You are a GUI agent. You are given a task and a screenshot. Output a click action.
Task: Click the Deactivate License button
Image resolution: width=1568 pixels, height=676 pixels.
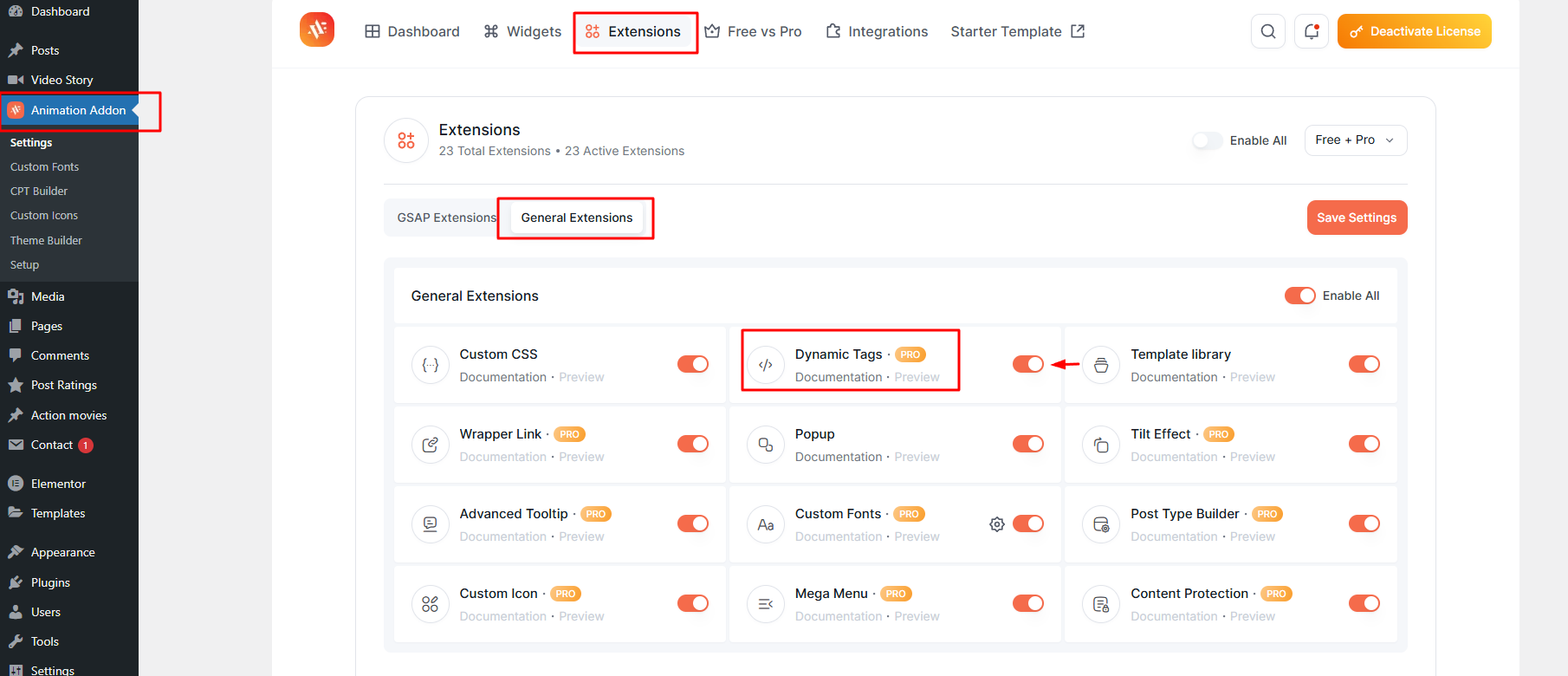click(x=1415, y=31)
